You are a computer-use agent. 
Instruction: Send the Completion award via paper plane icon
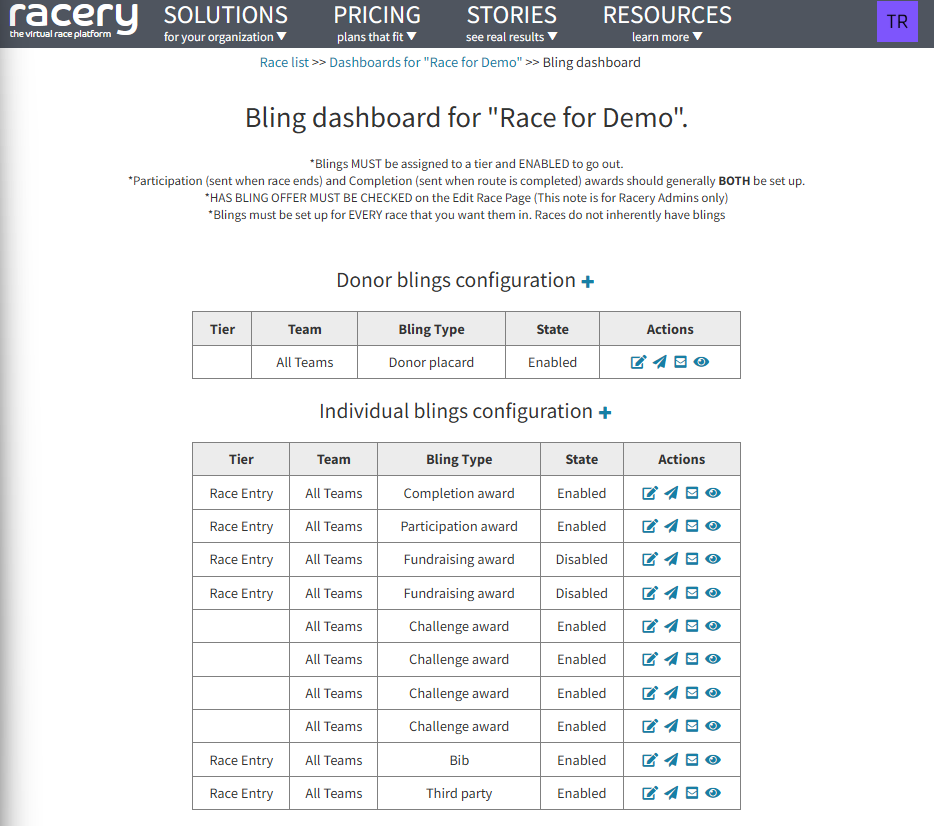670,493
